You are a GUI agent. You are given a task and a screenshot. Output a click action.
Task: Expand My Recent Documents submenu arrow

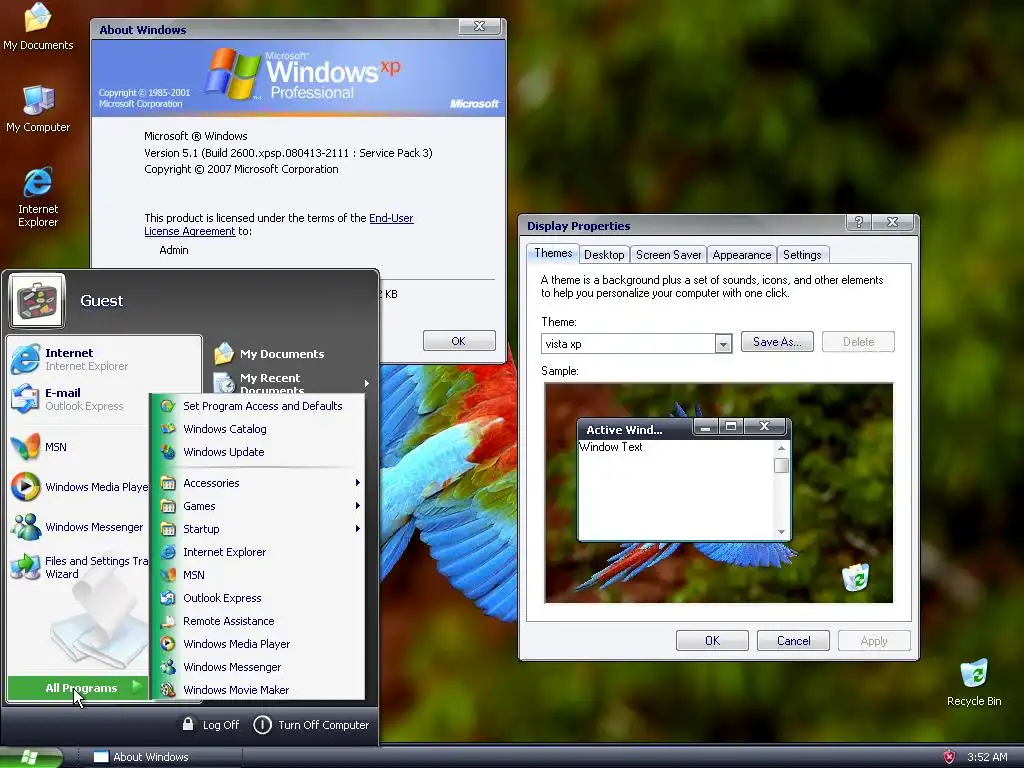(x=366, y=383)
